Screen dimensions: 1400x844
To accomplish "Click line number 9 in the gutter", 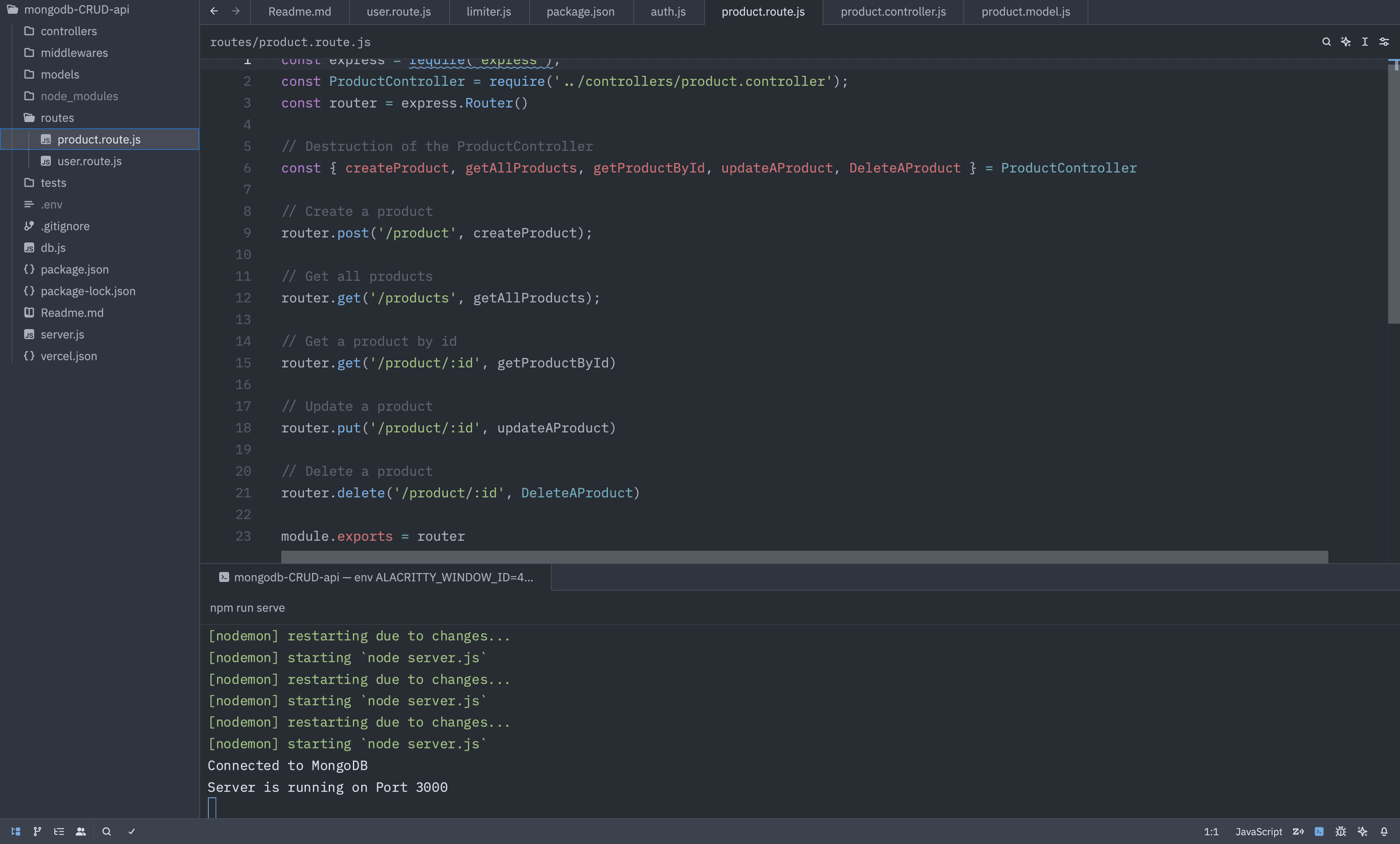I will [x=247, y=233].
